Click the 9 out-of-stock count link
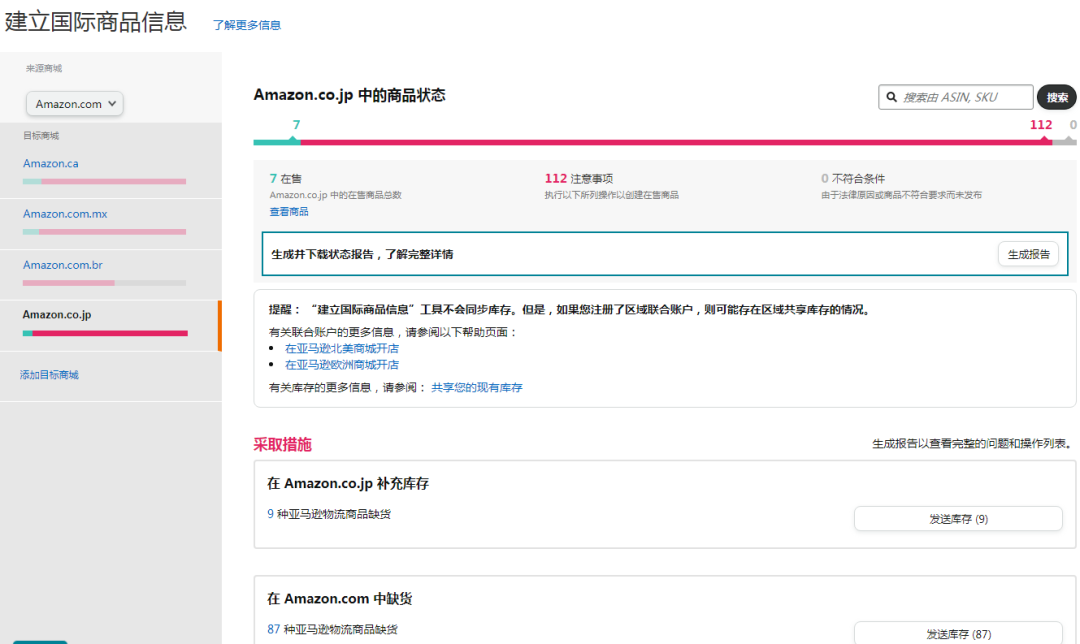This screenshot has width=1080, height=644. [271, 514]
